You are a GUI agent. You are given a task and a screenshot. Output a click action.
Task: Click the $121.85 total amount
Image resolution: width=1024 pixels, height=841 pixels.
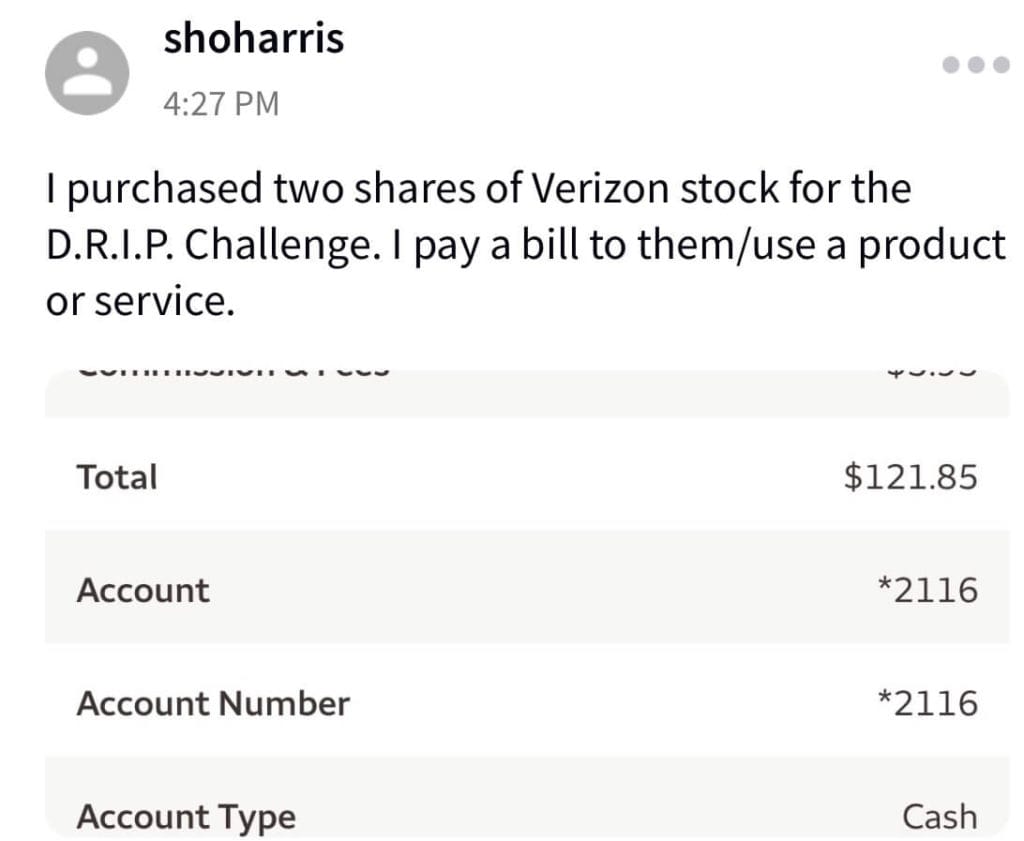tap(910, 477)
